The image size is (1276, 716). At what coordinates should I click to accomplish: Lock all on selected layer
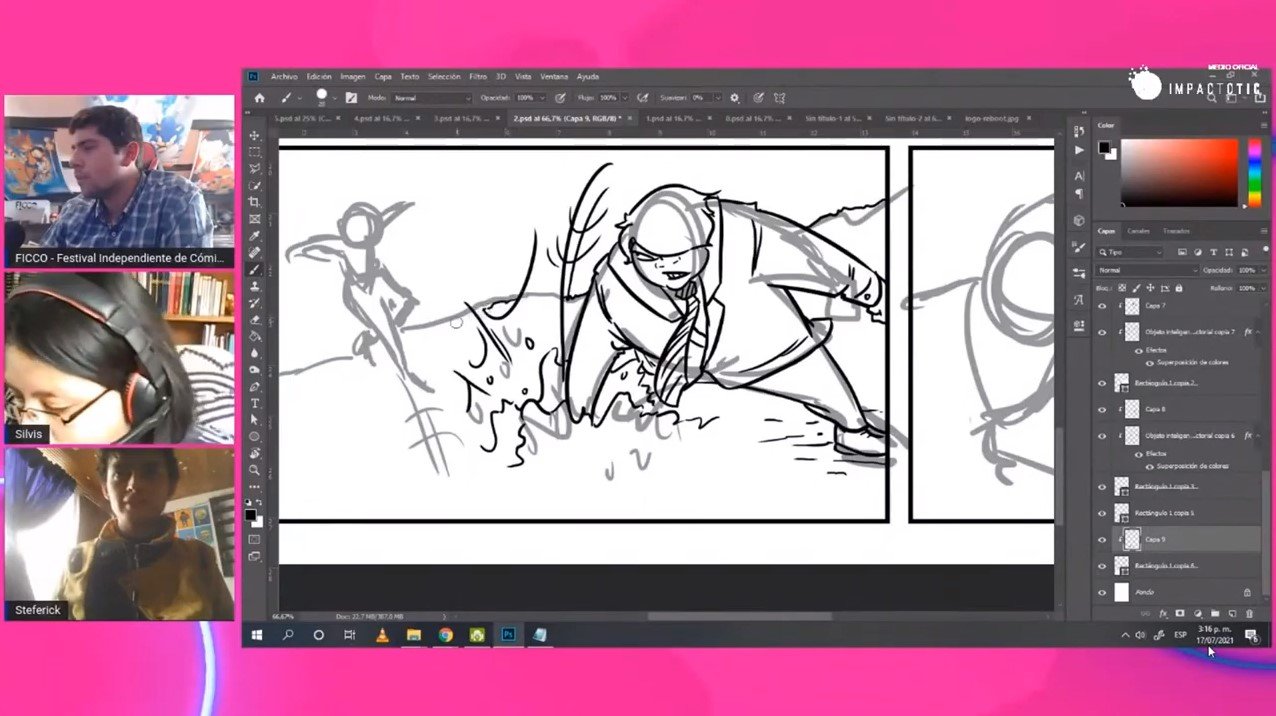tap(1181, 288)
